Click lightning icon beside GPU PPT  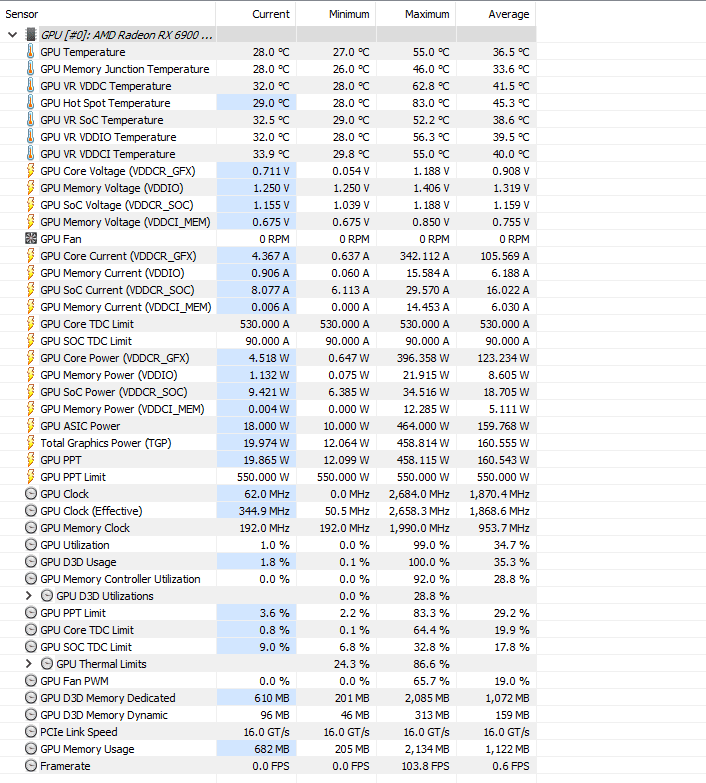(30, 459)
